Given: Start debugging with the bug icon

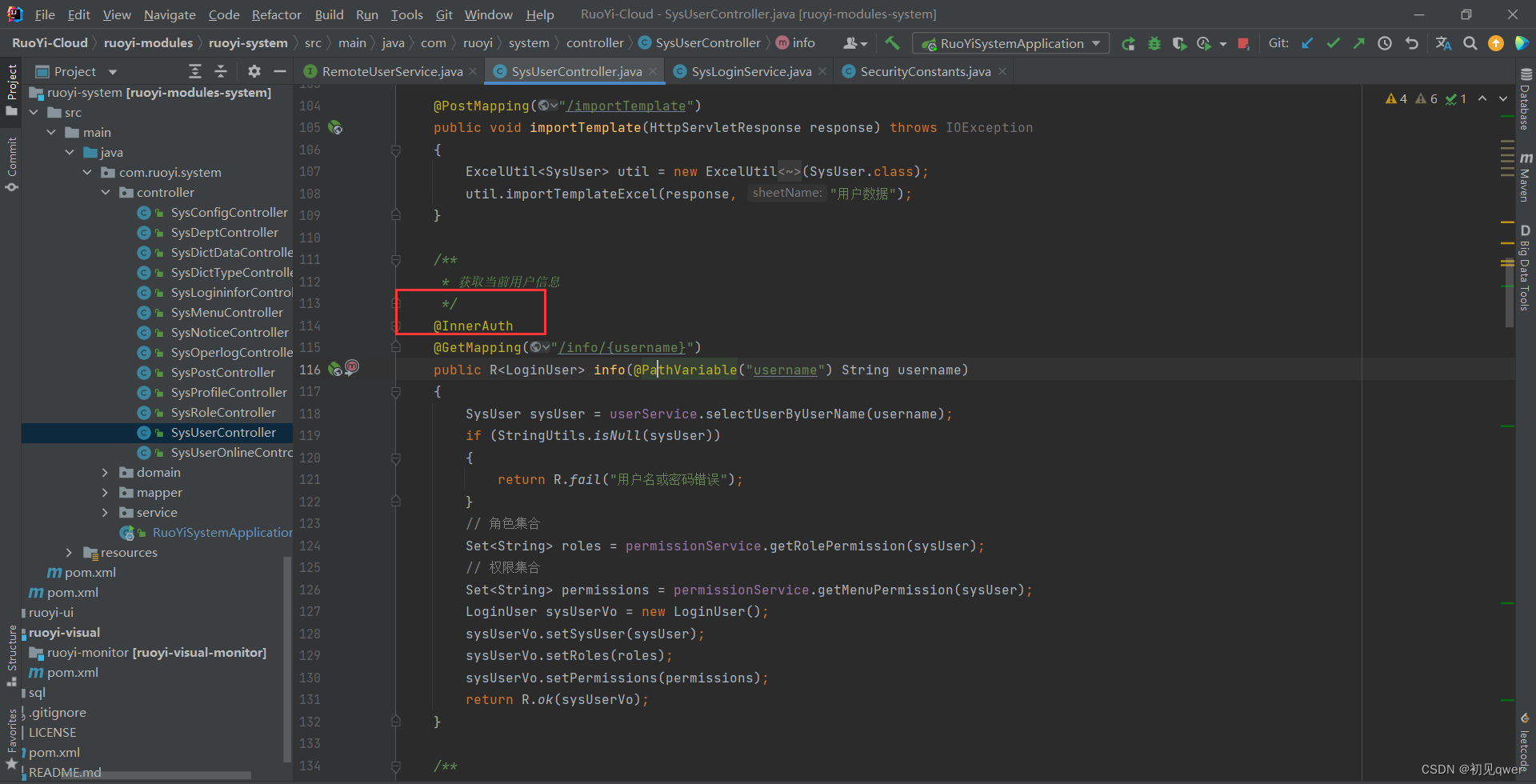Looking at the screenshot, I should pyautogui.click(x=1154, y=43).
